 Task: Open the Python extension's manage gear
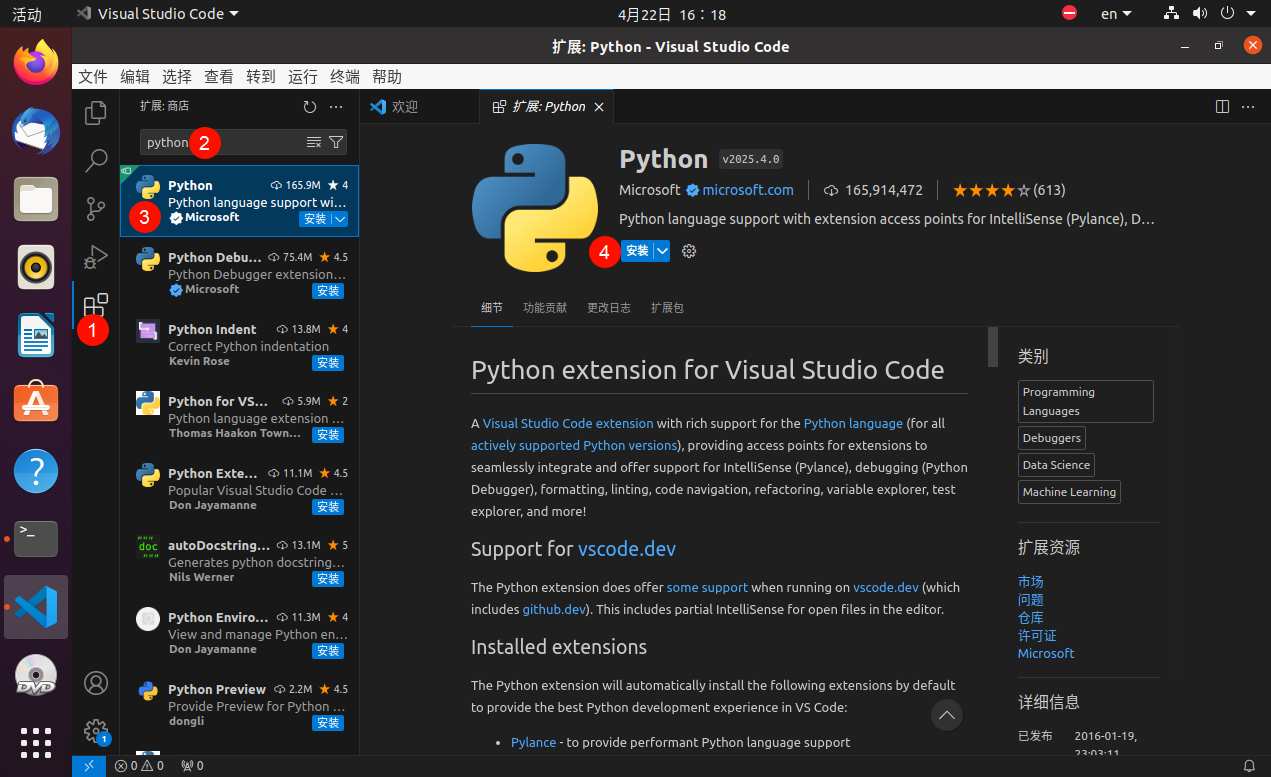689,251
